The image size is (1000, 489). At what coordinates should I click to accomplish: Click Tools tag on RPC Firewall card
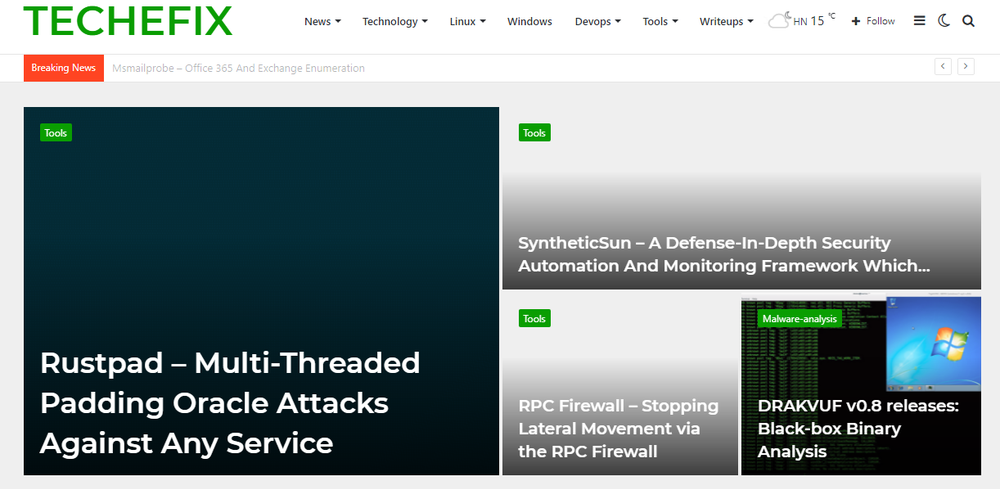point(534,318)
